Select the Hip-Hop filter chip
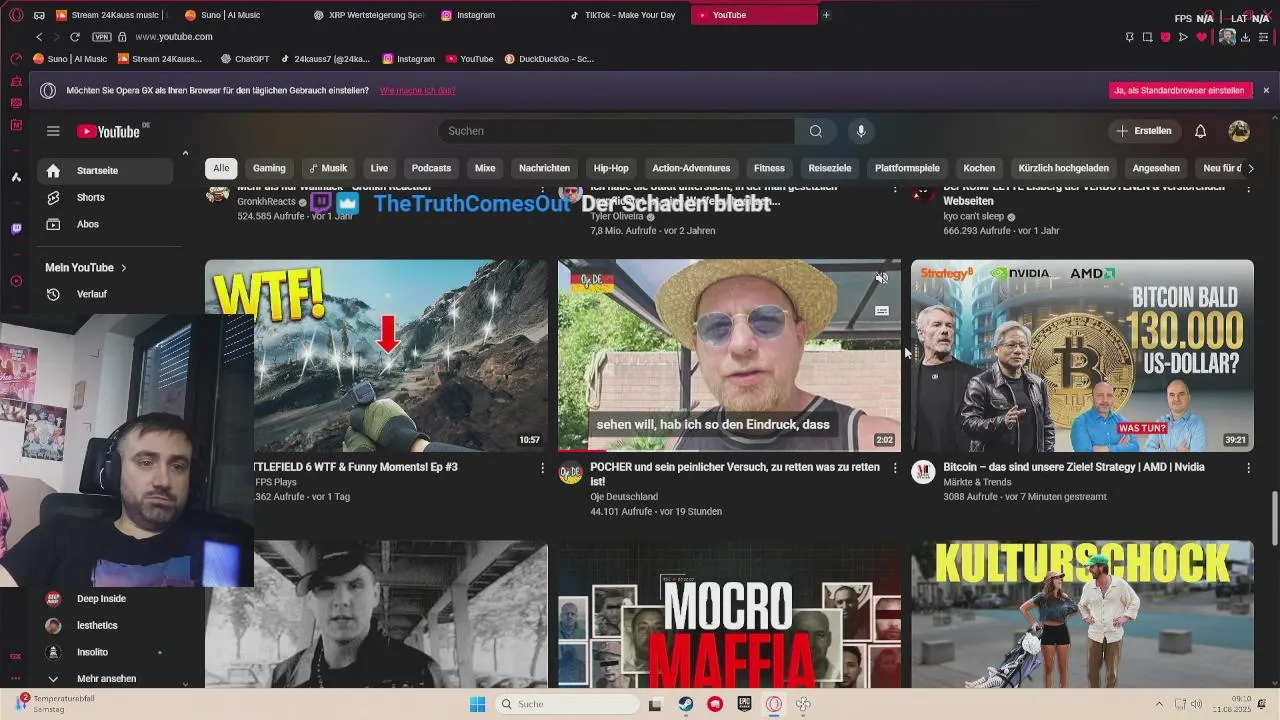The width and height of the screenshot is (1280, 720). point(611,168)
